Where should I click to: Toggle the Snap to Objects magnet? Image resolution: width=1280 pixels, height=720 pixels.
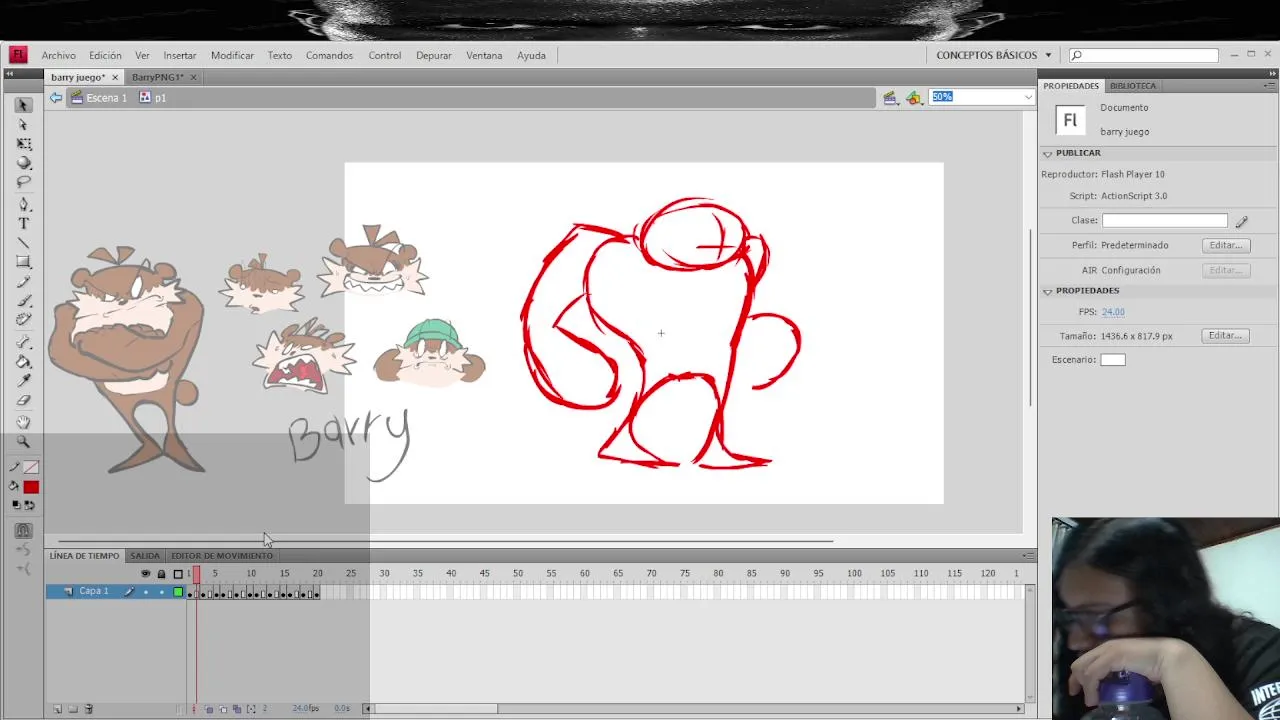click(23, 531)
